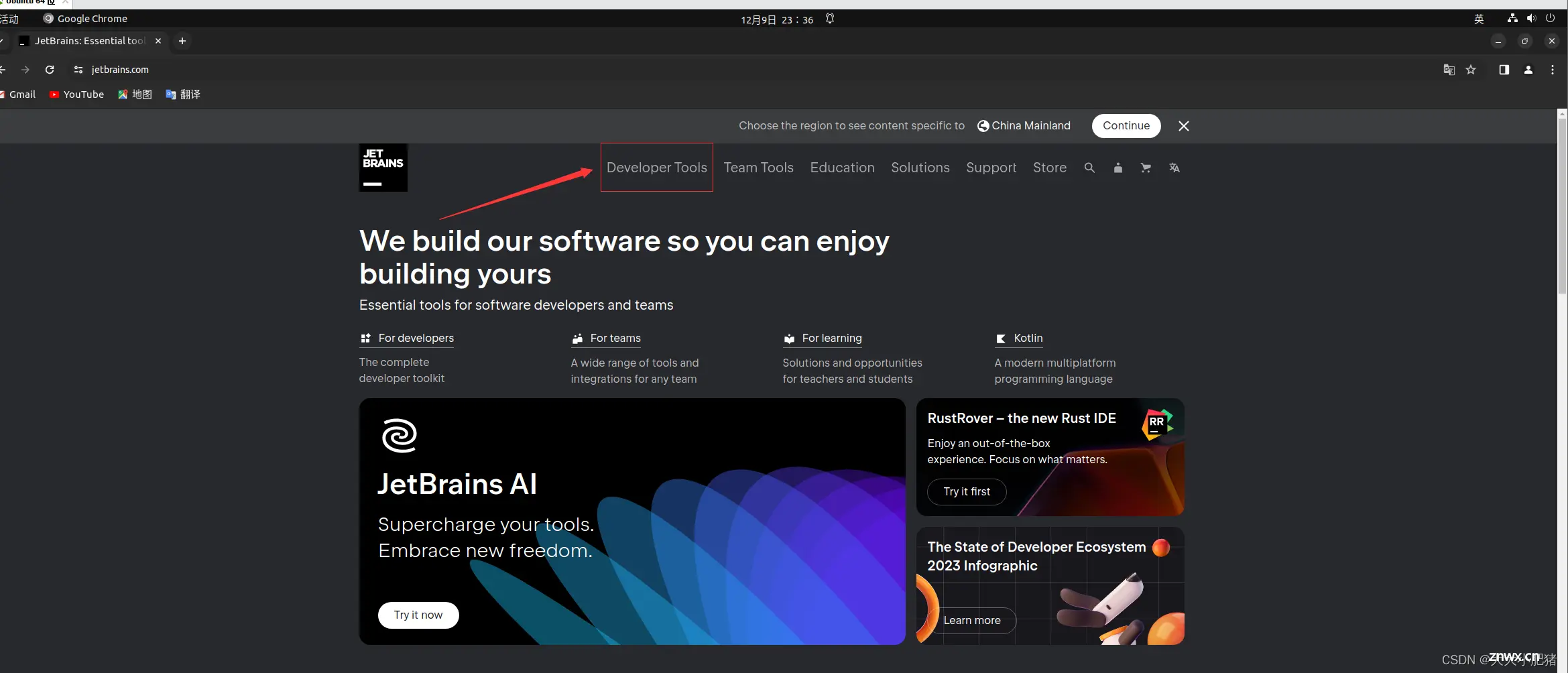The height and width of the screenshot is (673, 1568).
Task: Open the 活动 Activities overview
Action: (x=9, y=19)
